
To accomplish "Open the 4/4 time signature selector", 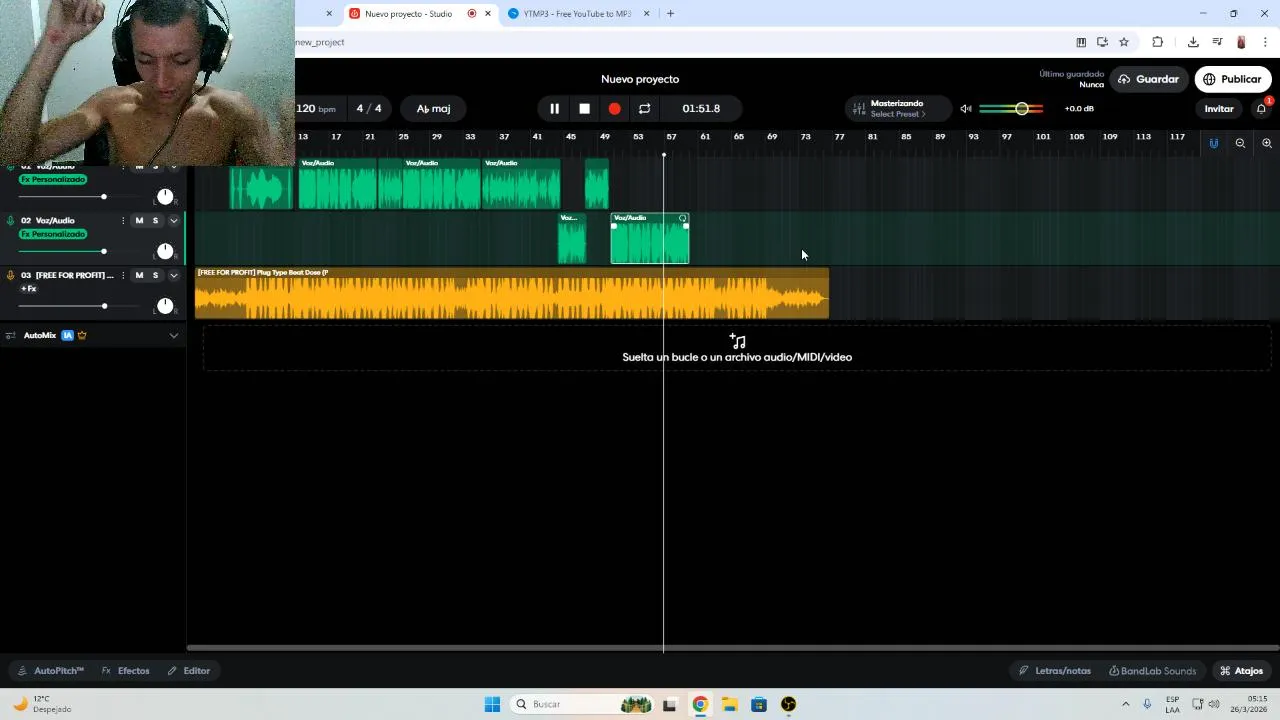I will tap(369, 108).
